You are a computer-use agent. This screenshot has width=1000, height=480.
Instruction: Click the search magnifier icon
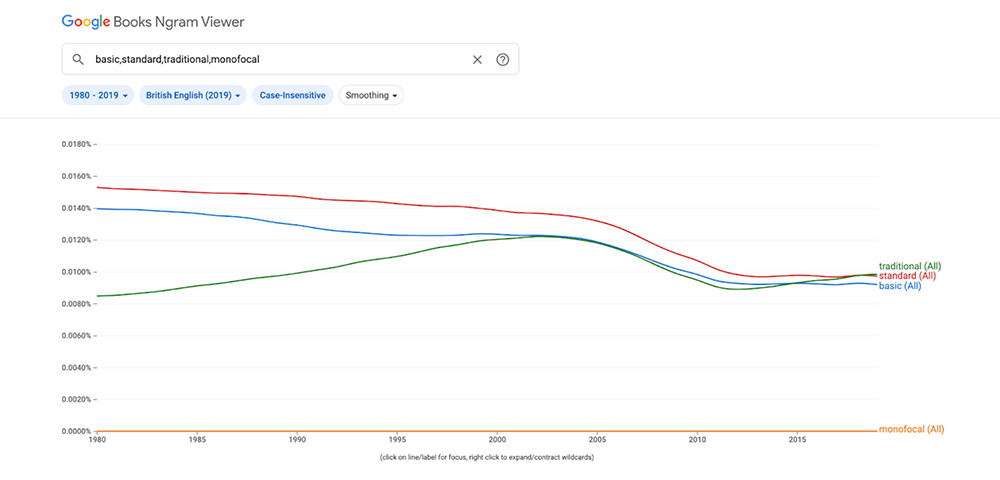point(77,59)
